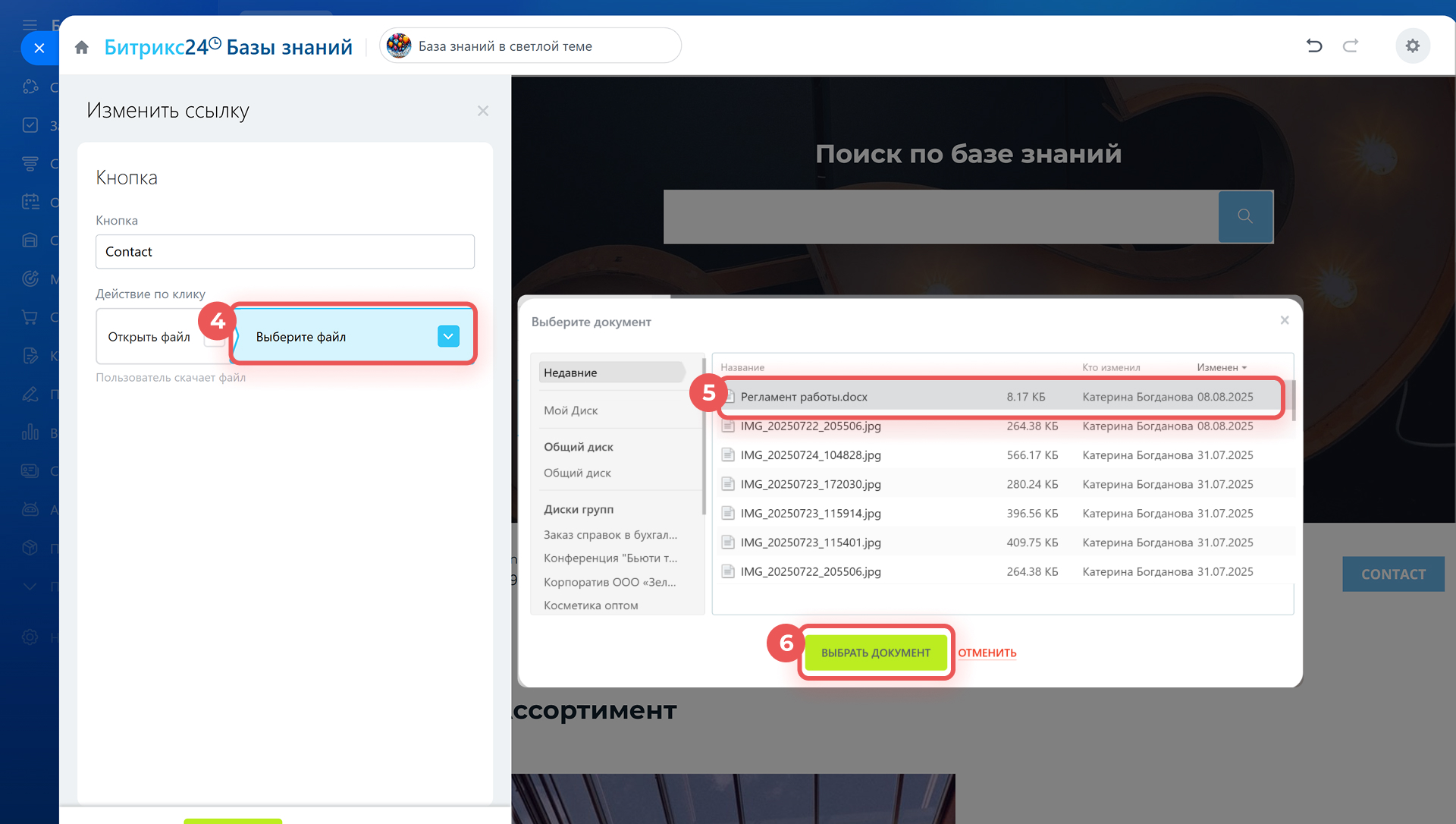Close the 'Изменить ссылку' panel
The image size is (1456, 824).
point(483,111)
